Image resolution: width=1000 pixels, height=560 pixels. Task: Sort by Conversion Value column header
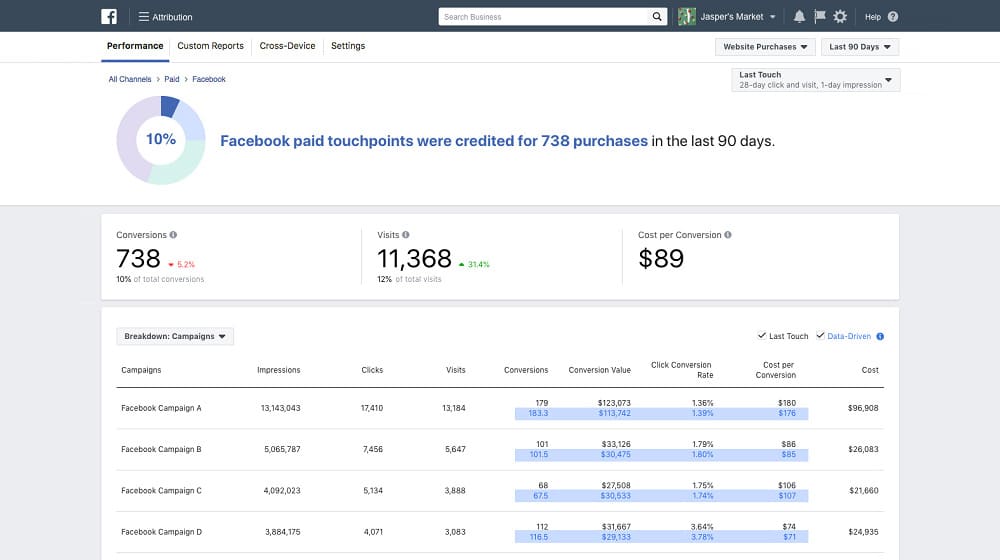[x=599, y=370]
